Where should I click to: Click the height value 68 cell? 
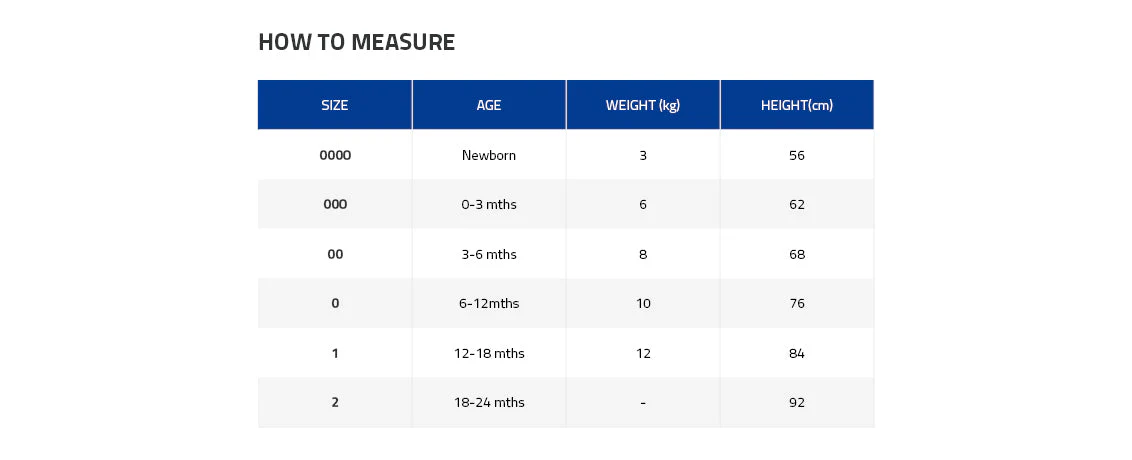point(797,254)
